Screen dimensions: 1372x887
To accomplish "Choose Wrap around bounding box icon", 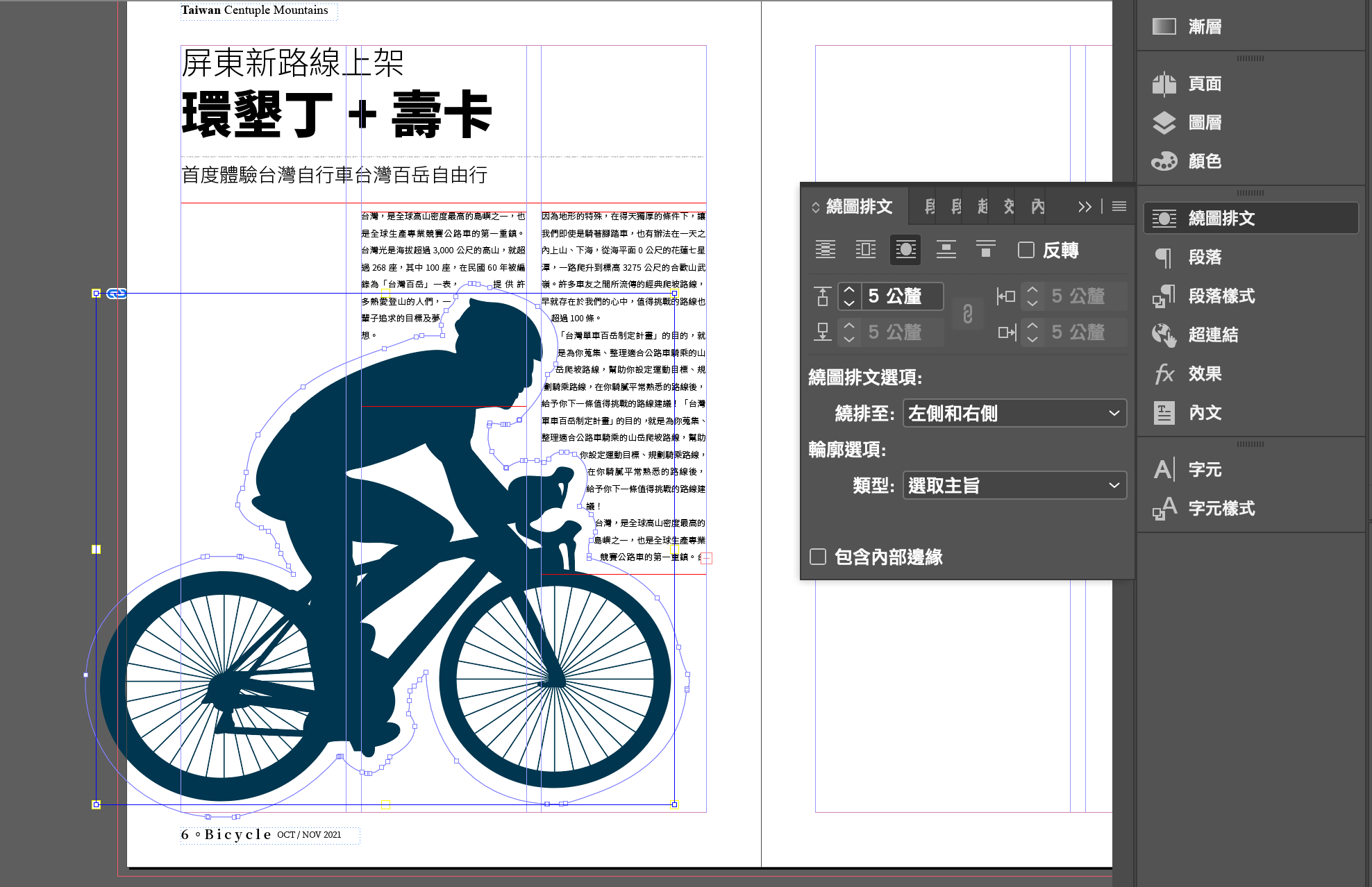I will pos(866,250).
